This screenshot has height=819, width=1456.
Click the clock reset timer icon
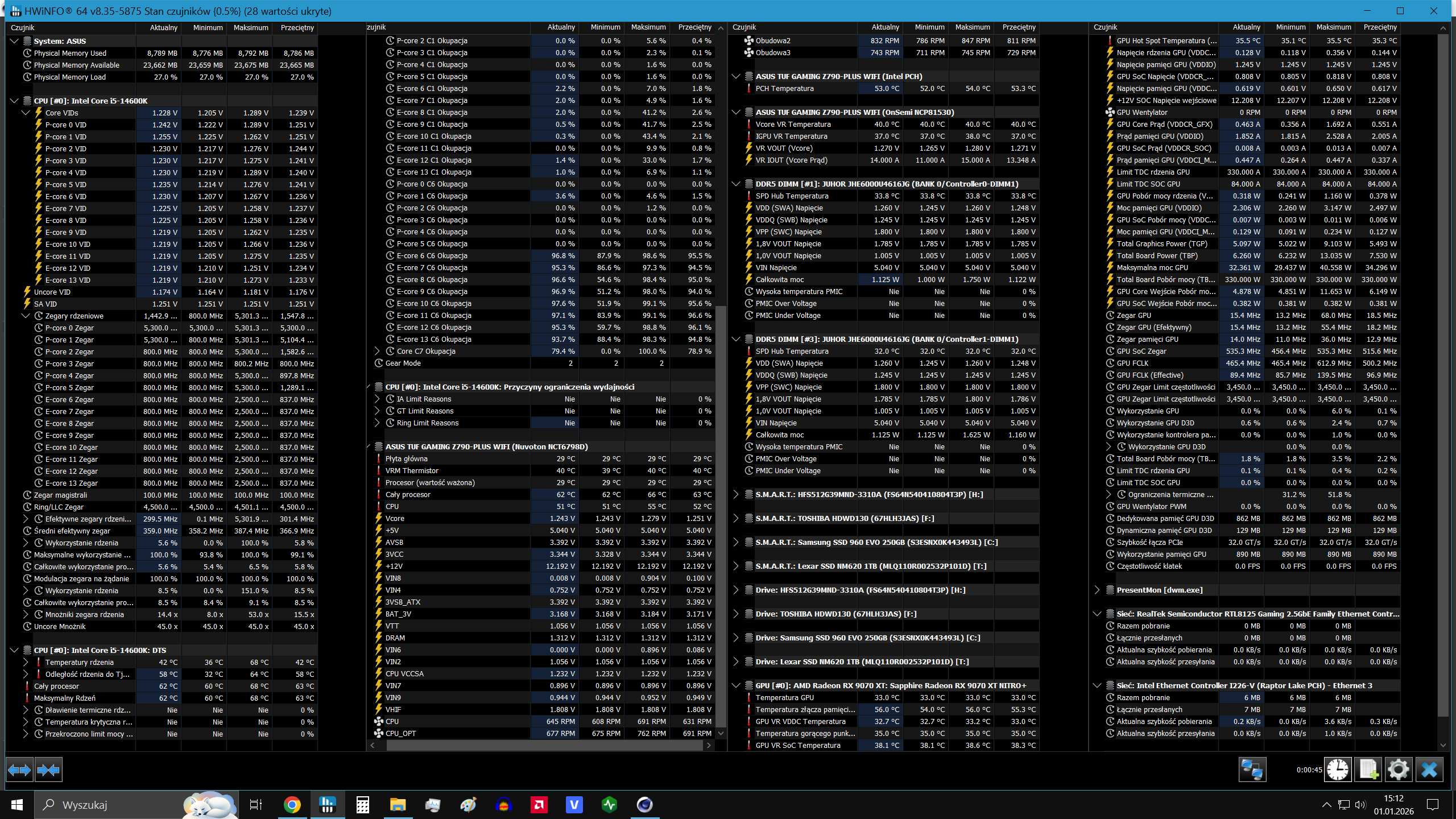[x=1338, y=770]
